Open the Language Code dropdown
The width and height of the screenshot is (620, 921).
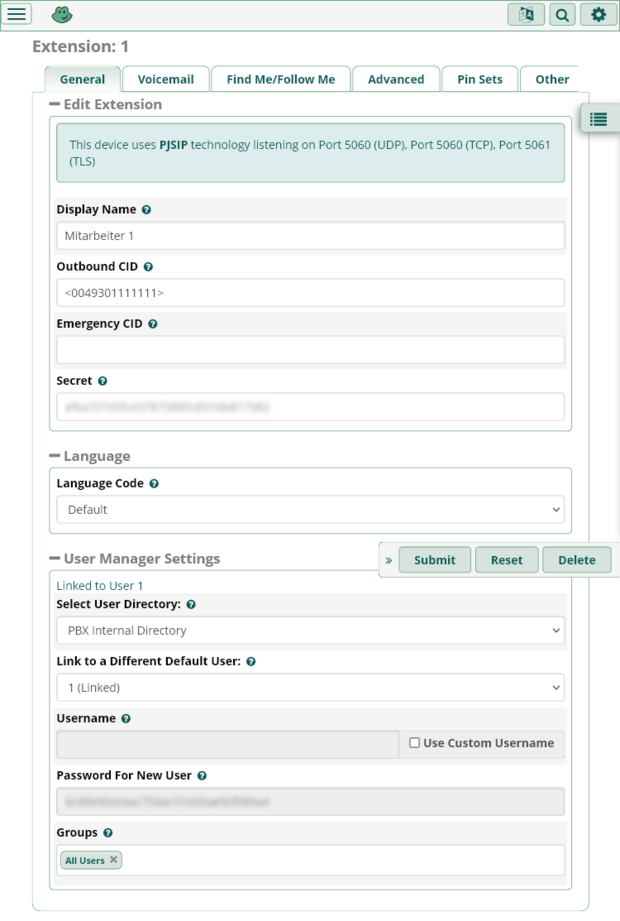[308, 510]
